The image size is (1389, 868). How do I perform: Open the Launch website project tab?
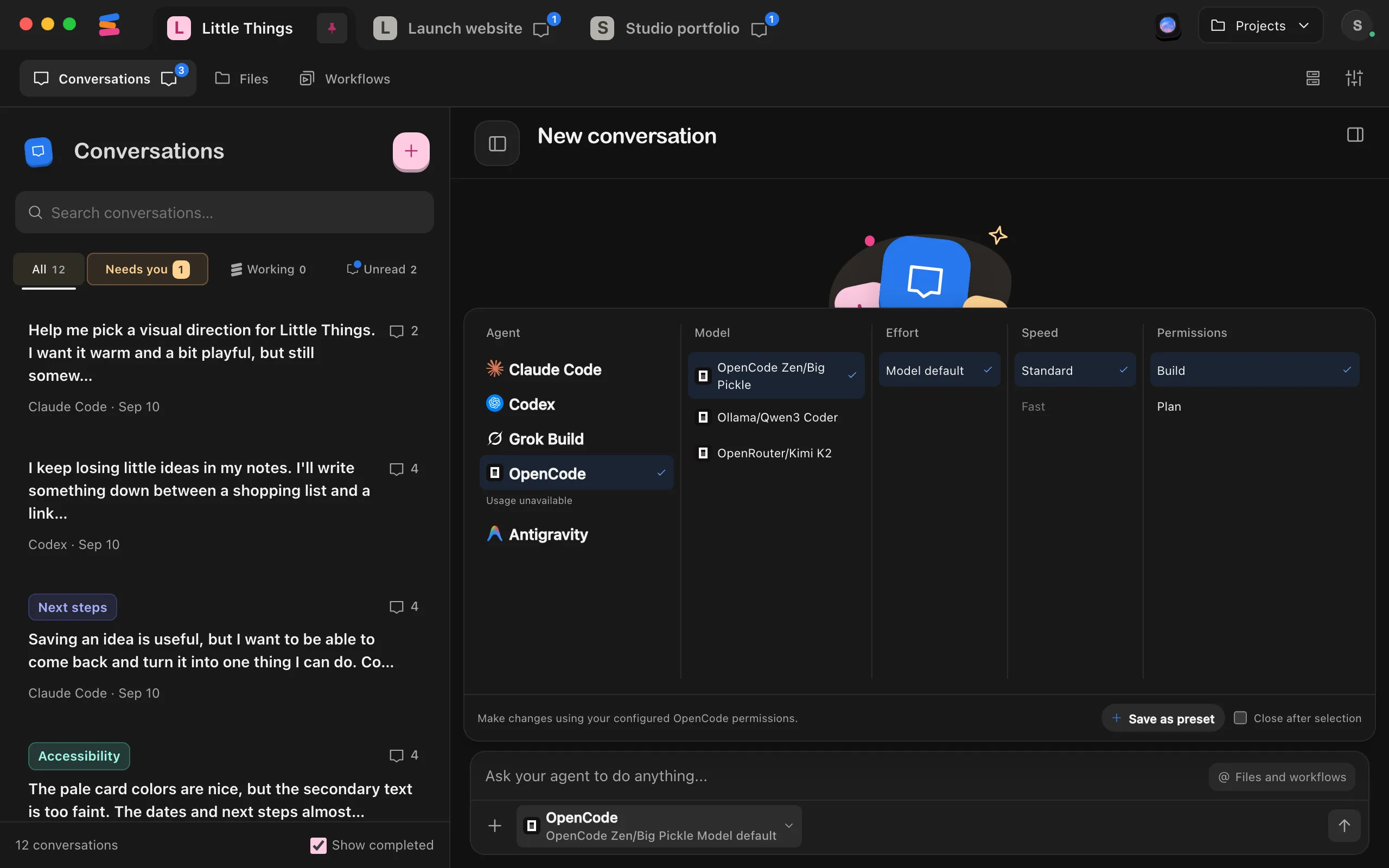pos(464,28)
